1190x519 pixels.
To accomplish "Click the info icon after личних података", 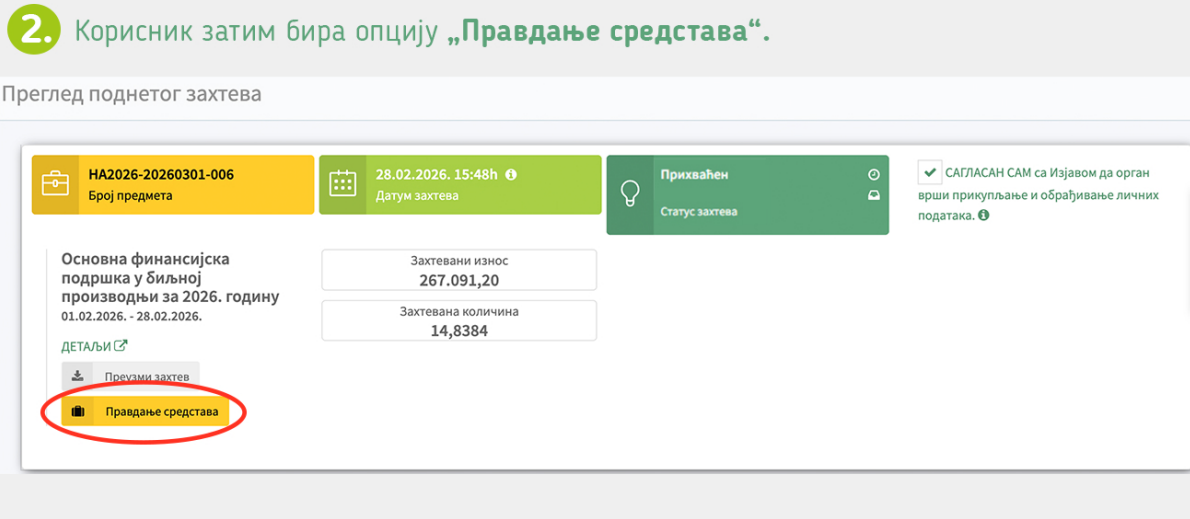I will point(984,215).
